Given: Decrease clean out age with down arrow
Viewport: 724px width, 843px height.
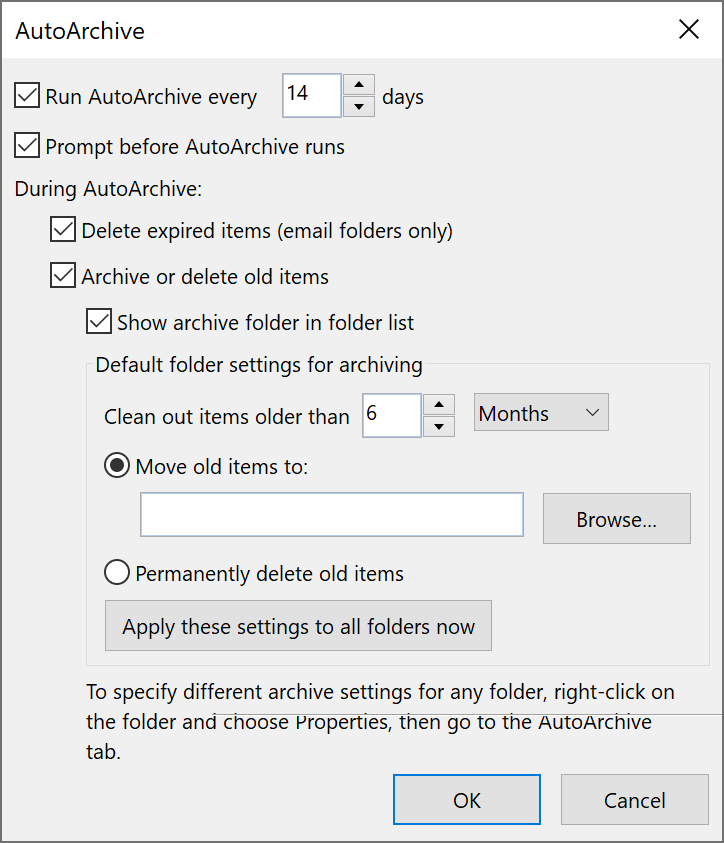Looking at the screenshot, I should coord(439,426).
